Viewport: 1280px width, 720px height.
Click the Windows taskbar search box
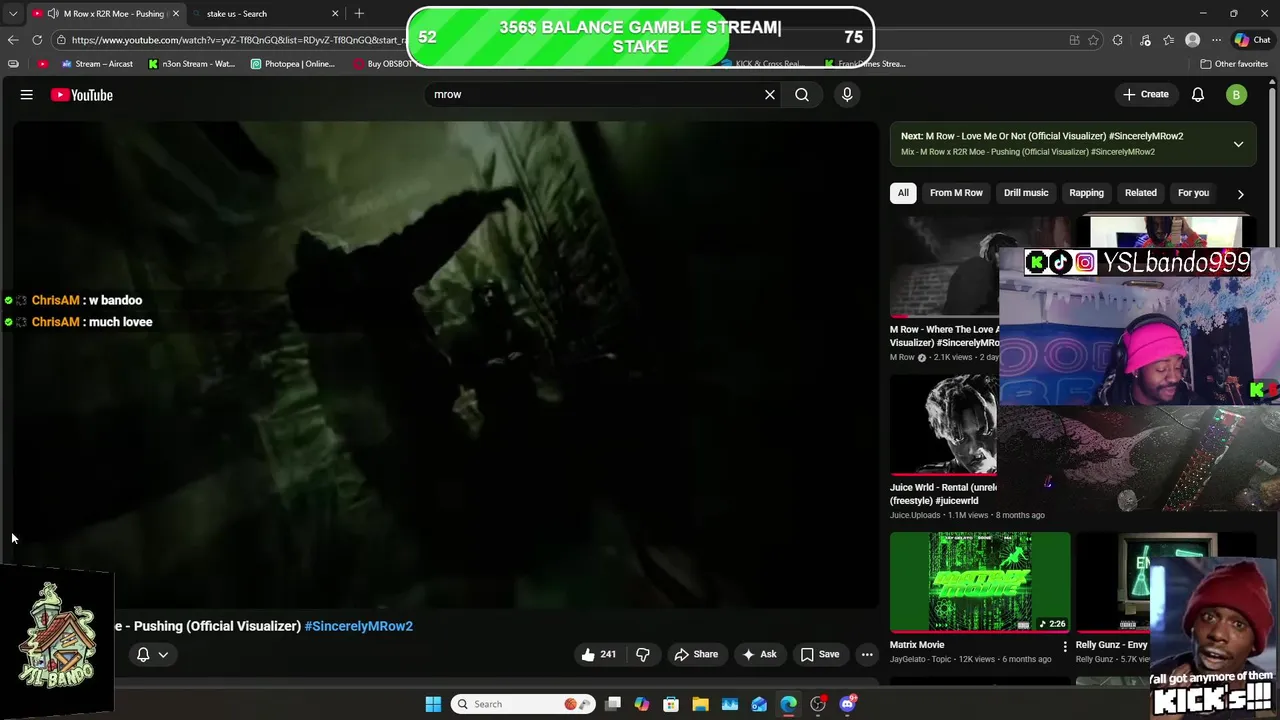(x=522, y=704)
